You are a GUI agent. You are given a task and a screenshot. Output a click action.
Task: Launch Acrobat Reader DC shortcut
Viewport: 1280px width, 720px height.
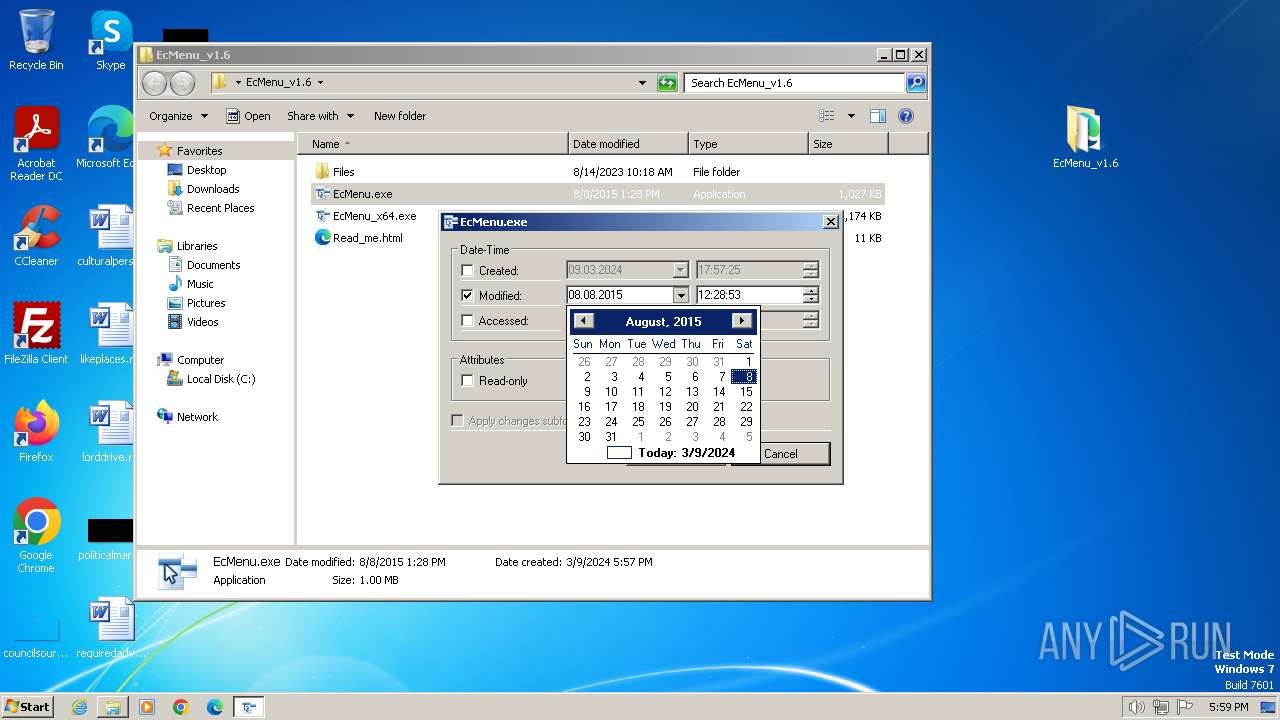[x=36, y=145]
